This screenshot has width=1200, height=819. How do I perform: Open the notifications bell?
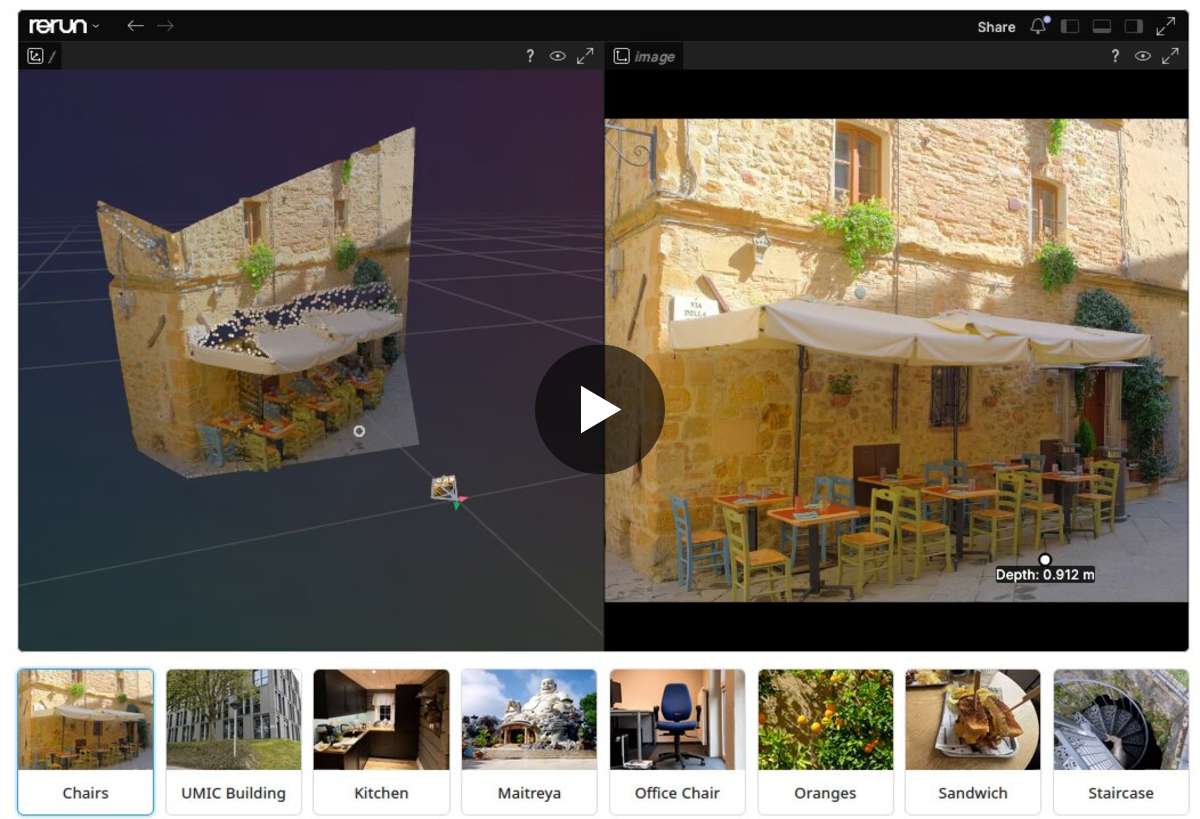1039,27
